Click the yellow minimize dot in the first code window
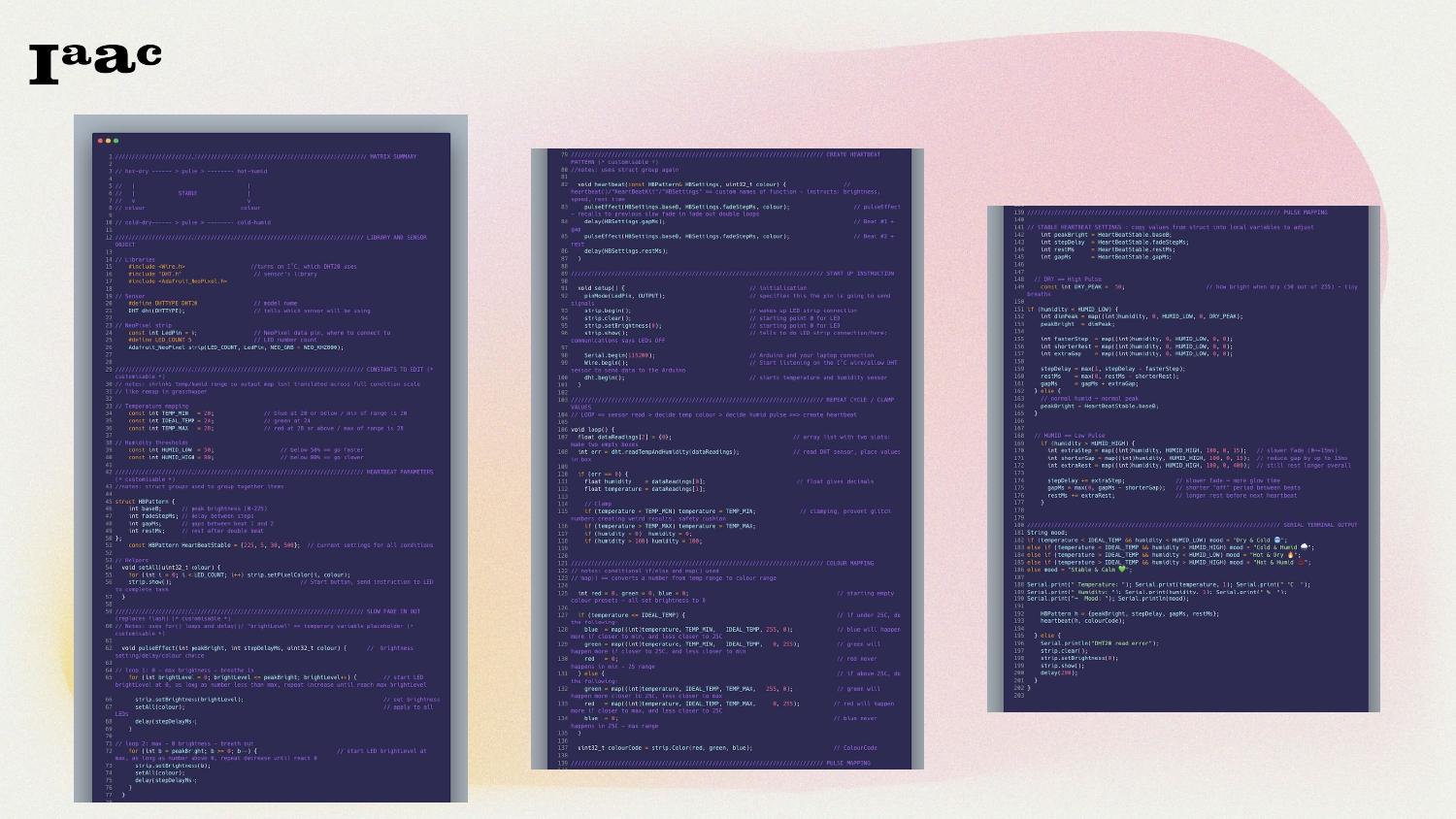 [108, 141]
